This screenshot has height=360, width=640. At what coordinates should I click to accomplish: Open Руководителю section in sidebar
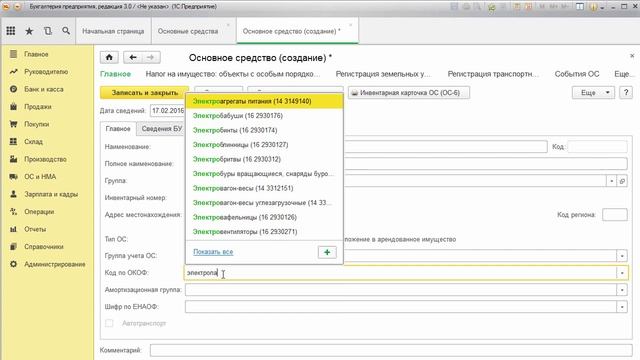click(x=46, y=71)
